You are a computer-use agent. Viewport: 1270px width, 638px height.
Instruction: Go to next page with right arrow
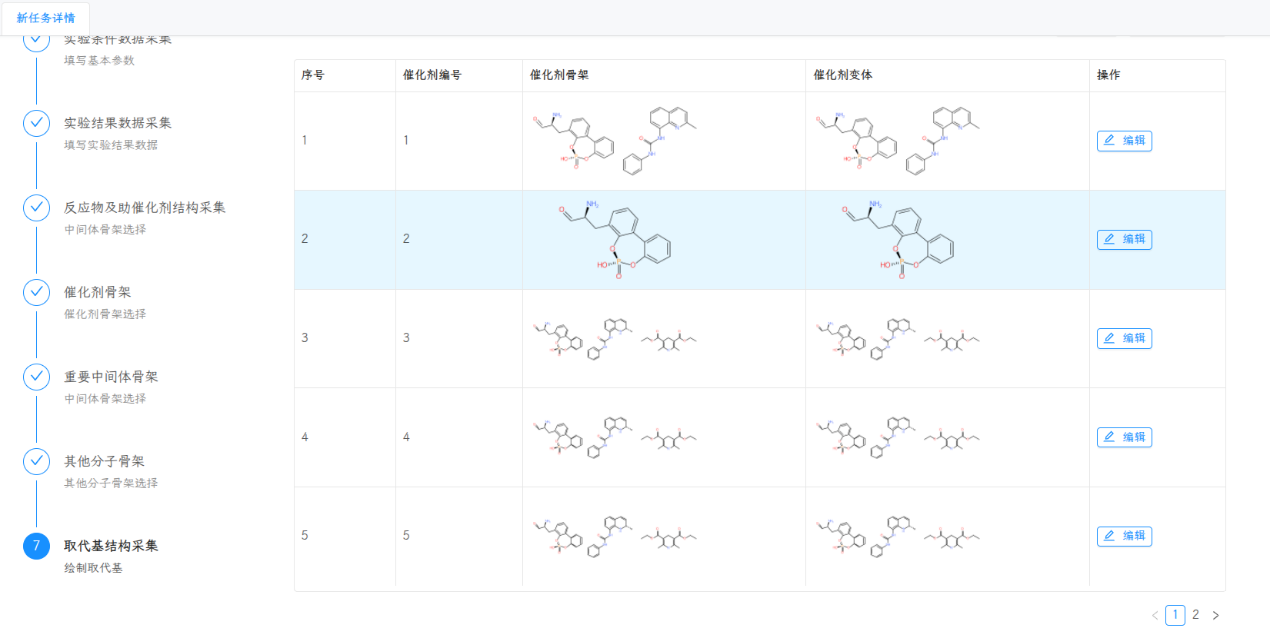click(1216, 615)
